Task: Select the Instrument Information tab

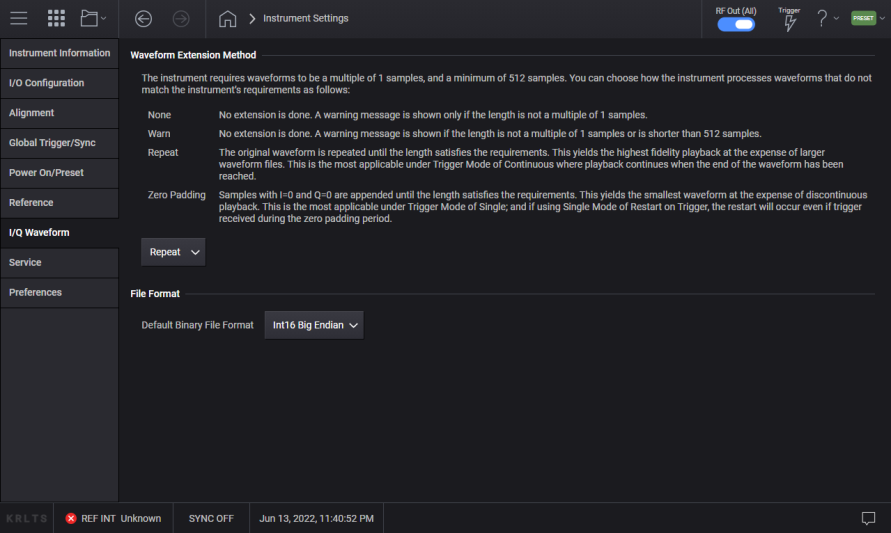Action: (59, 53)
